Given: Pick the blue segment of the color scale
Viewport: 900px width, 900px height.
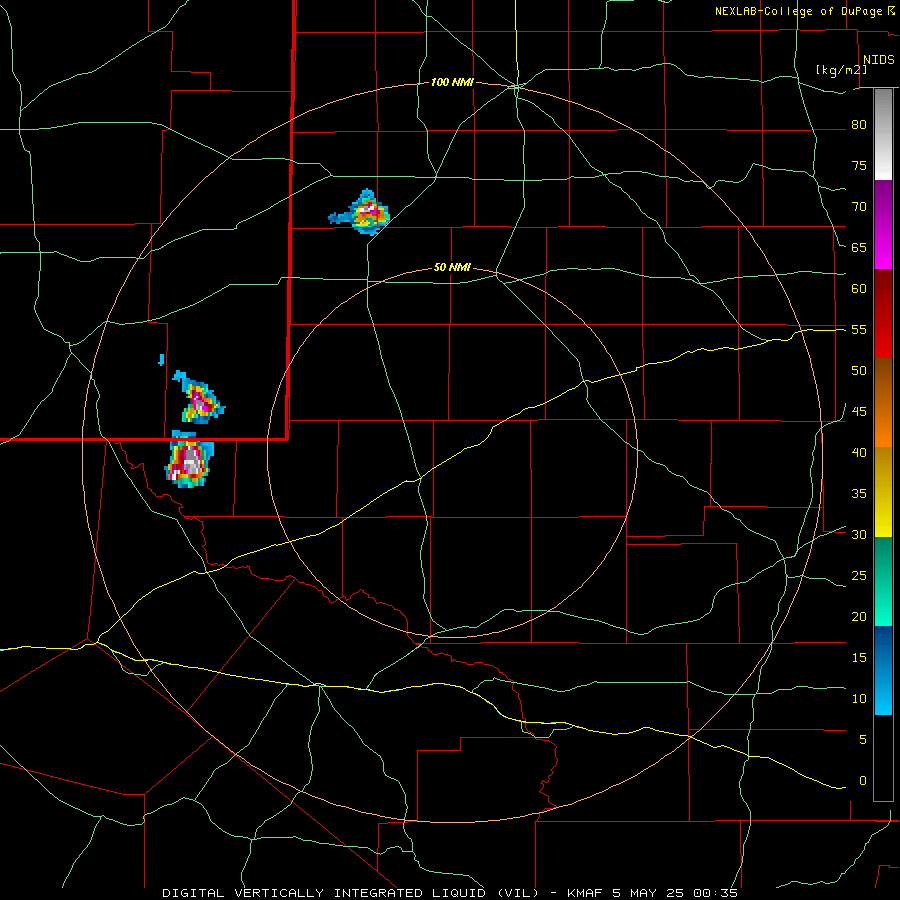Looking at the screenshot, I should [x=883, y=670].
